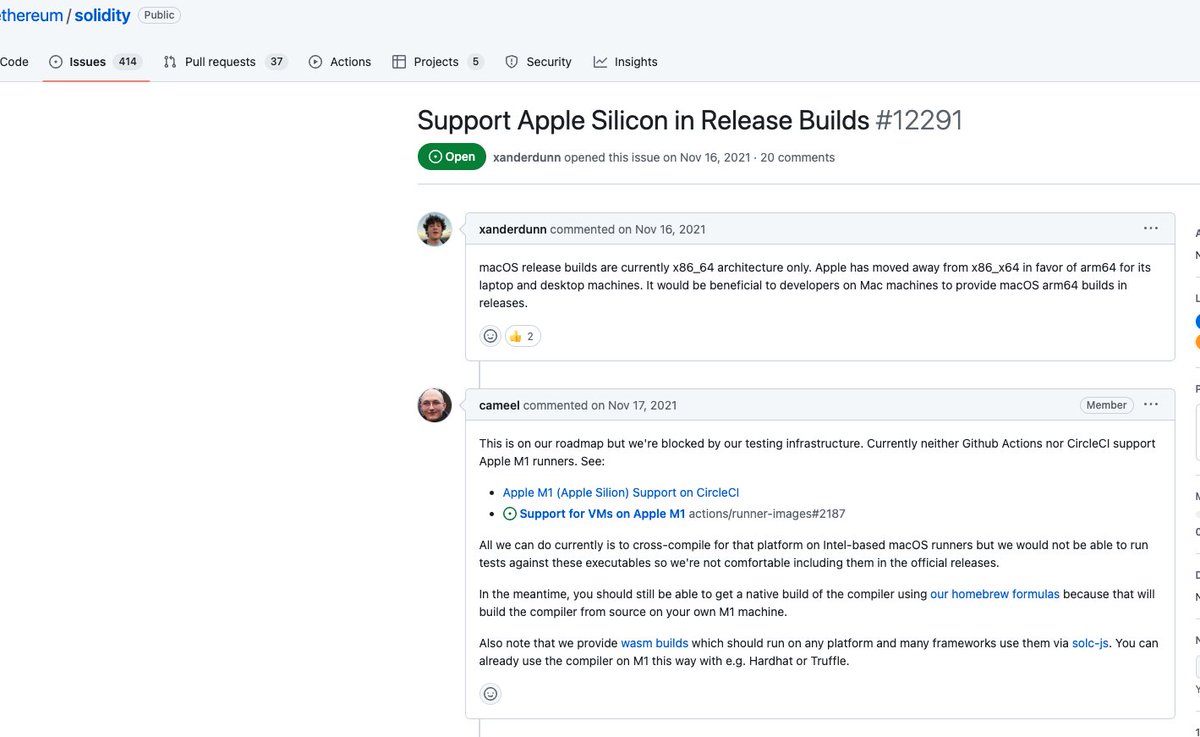Viewport: 1200px width, 737px height.
Task: Open emoji picker on xanderdunn's comment
Action: pyautogui.click(x=490, y=335)
